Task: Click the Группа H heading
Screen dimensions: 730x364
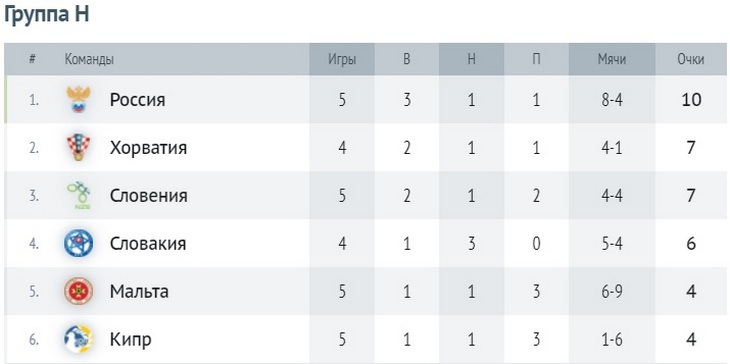Action: 46,15
